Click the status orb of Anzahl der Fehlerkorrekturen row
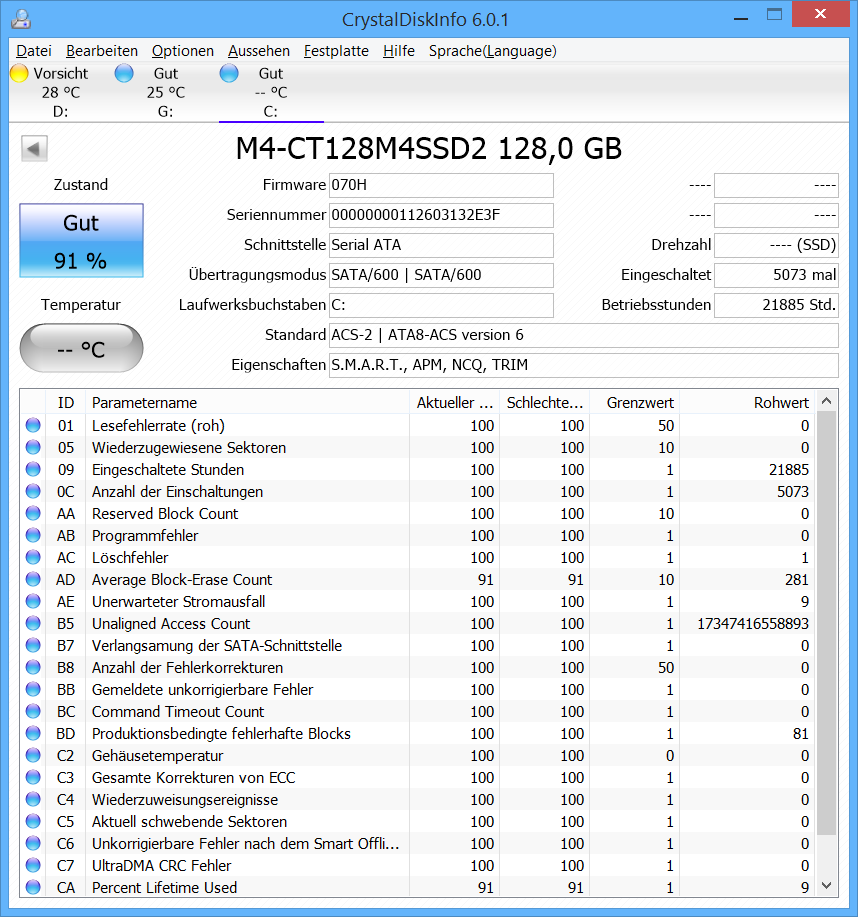This screenshot has height=917, width=858. 33,667
